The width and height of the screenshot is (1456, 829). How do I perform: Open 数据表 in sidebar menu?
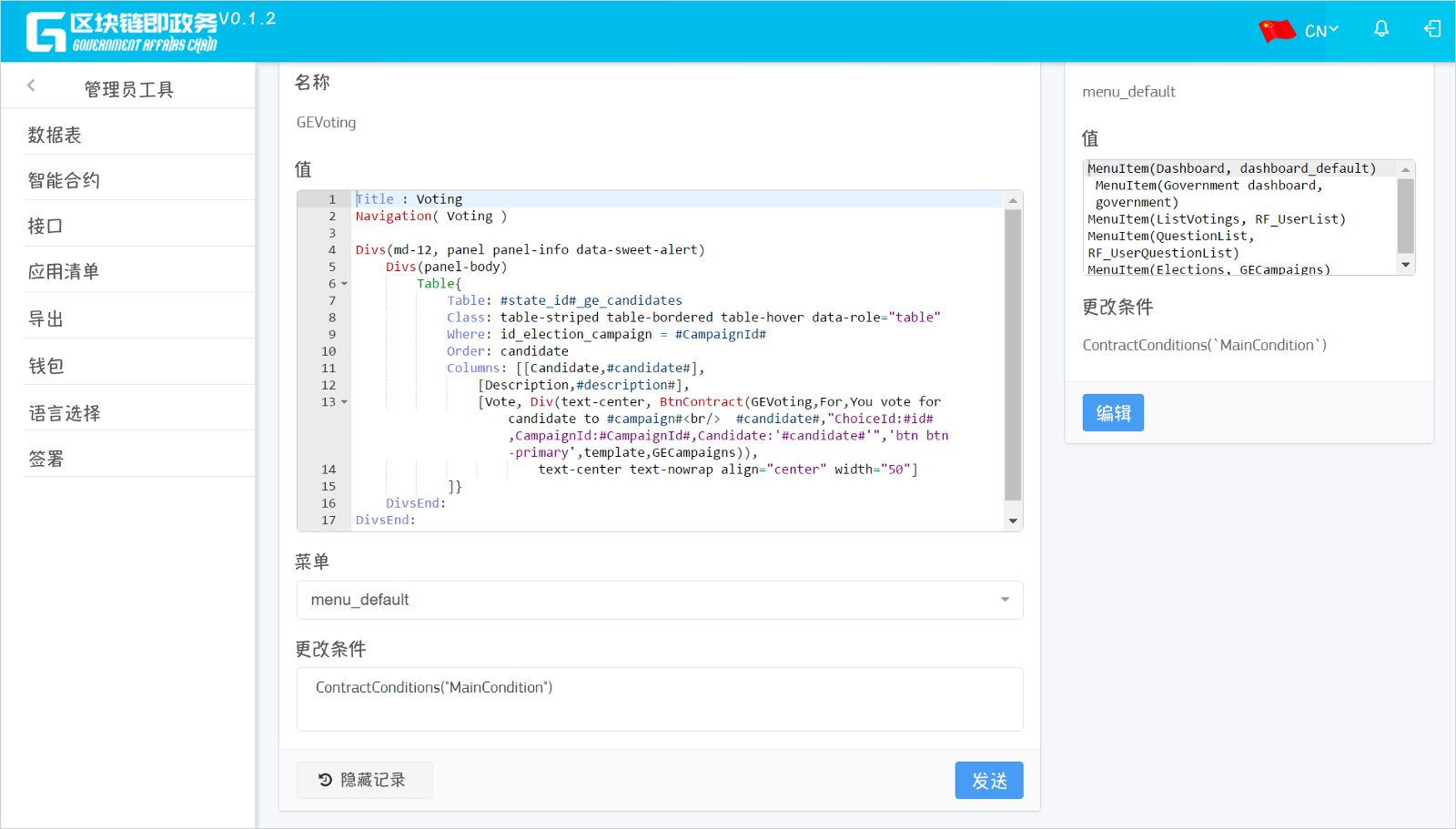click(x=55, y=136)
